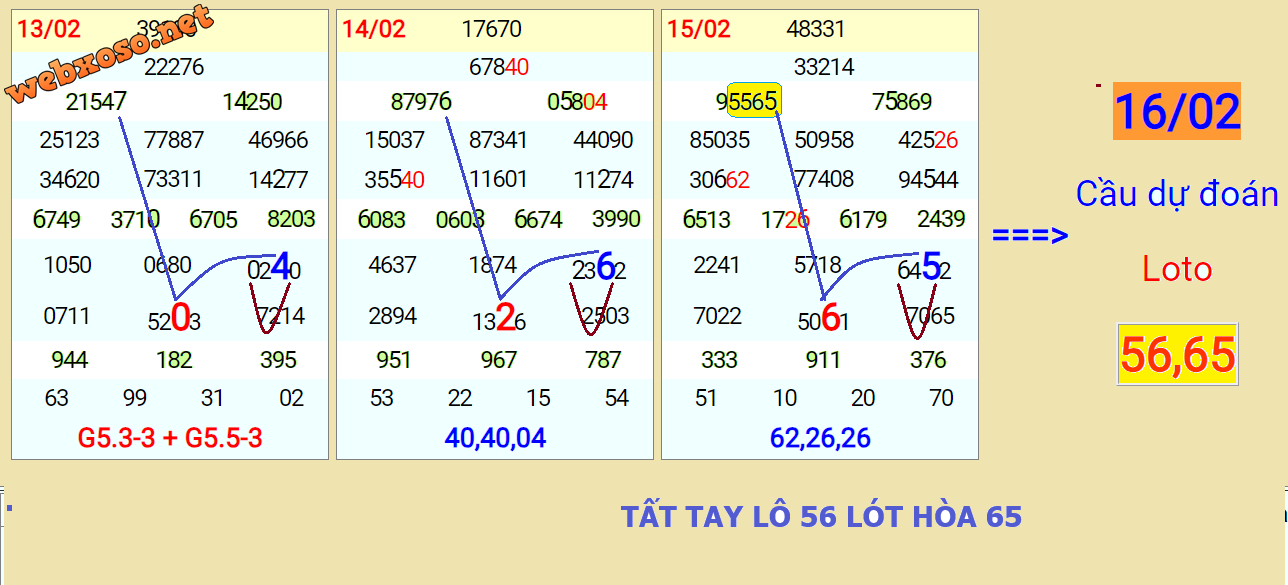Click the 14/02 date header
The image size is (1288, 585).
tap(374, 29)
